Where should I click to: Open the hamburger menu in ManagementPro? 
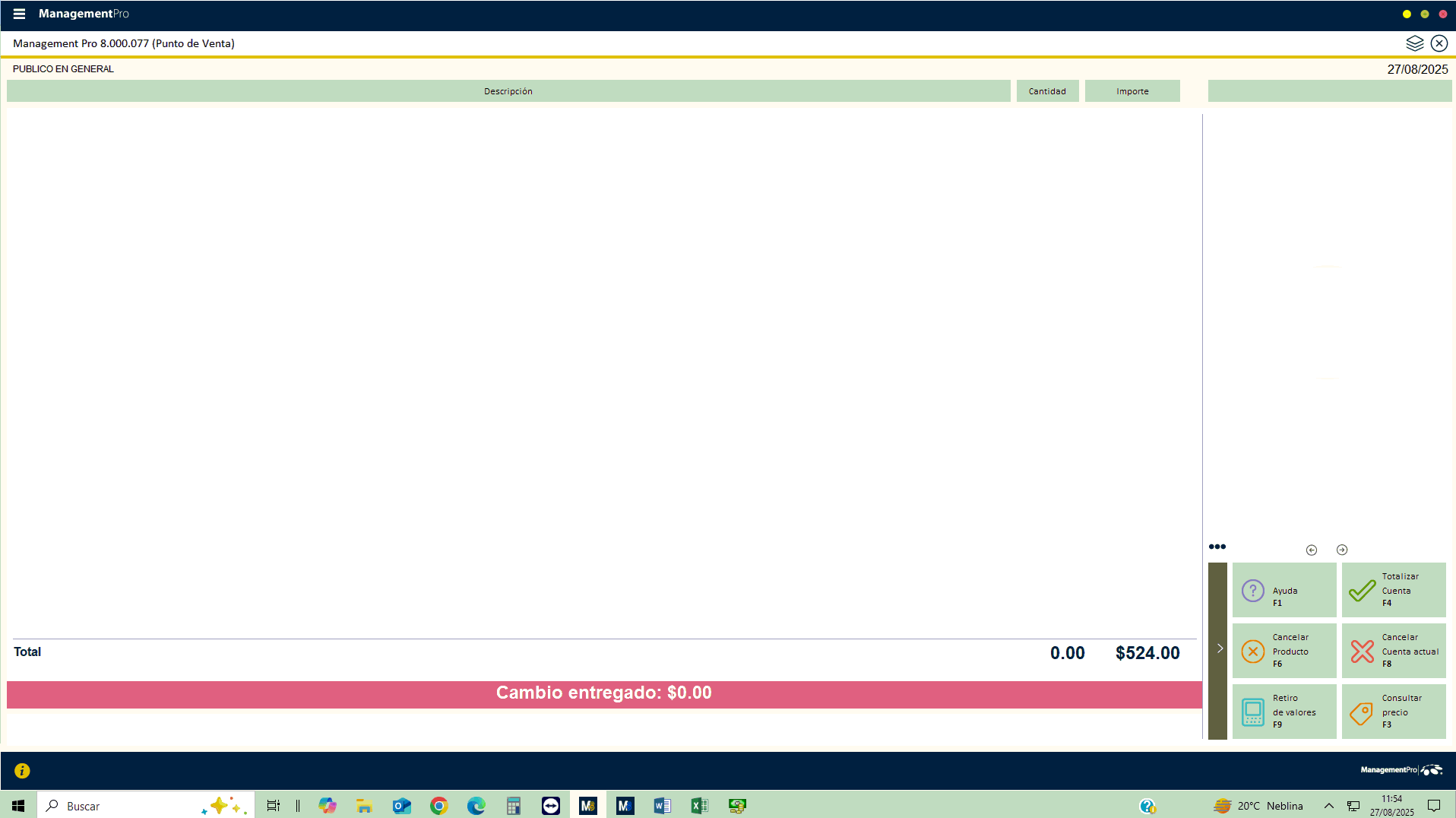[x=19, y=14]
